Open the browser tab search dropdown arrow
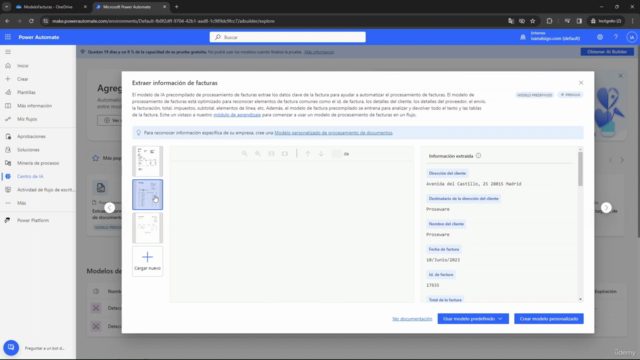Image resolution: width=640 pixels, height=360 pixels. pos(7,7)
